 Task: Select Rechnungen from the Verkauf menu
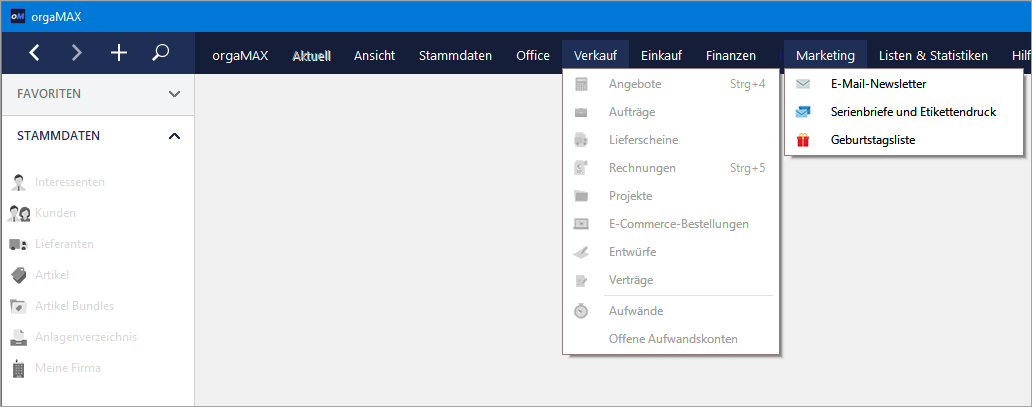(x=642, y=168)
